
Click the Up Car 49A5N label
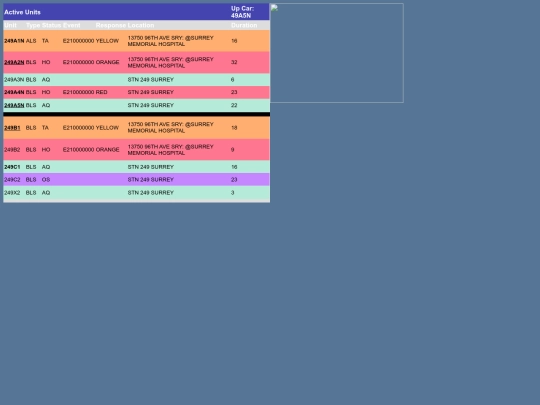click(242, 12)
